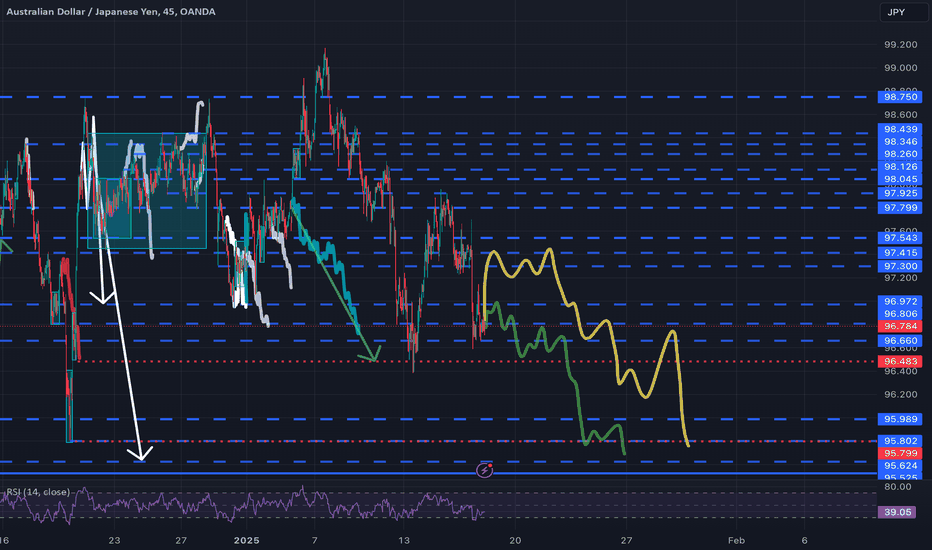Viewport: 932px width, 550px height.
Task: Select the 98.750 price level label
Action: (900, 97)
